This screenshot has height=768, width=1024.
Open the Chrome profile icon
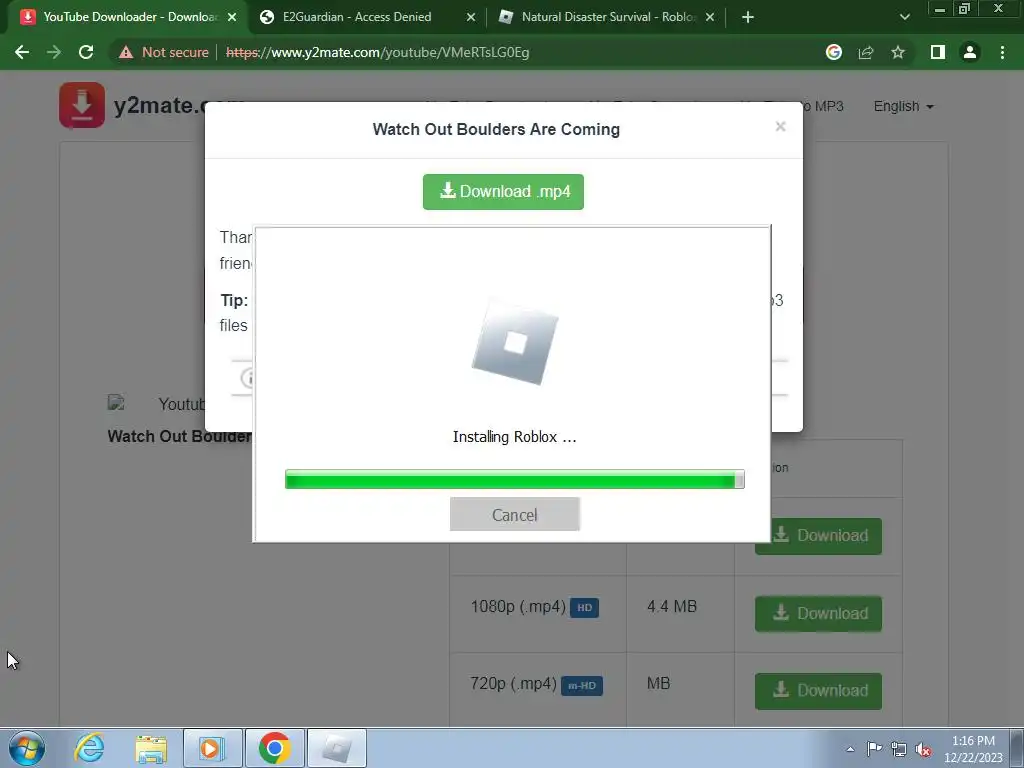coord(970,52)
